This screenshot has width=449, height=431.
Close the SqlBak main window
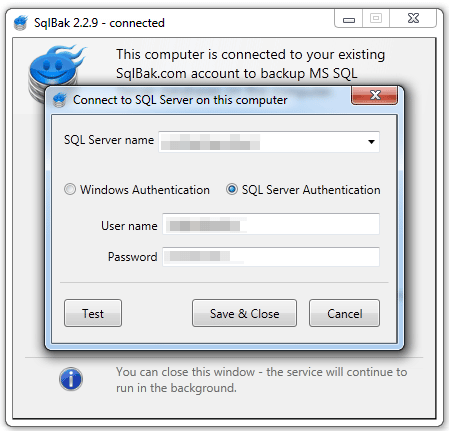[413, 18]
